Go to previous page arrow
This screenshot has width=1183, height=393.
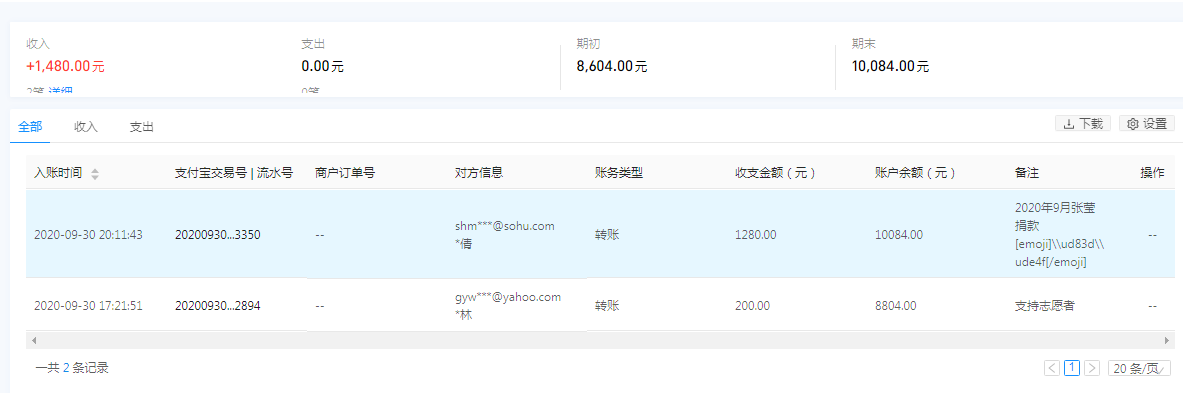pos(1052,368)
